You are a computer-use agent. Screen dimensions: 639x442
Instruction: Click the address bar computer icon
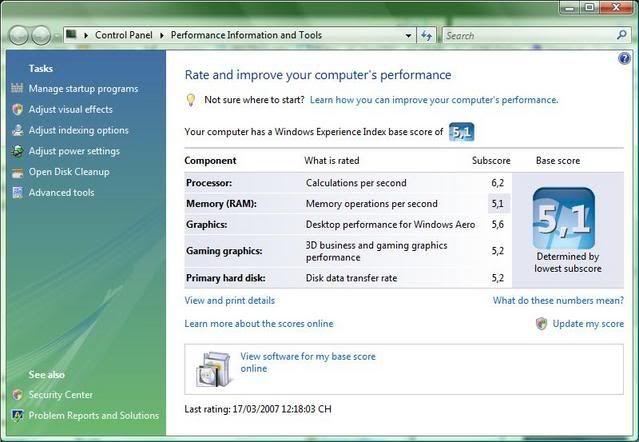(x=71, y=35)
